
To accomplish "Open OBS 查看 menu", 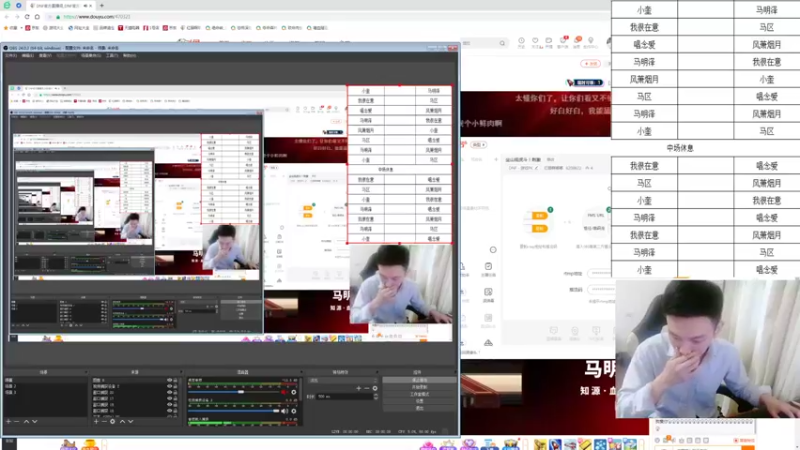I will click(x=45, y=55).
